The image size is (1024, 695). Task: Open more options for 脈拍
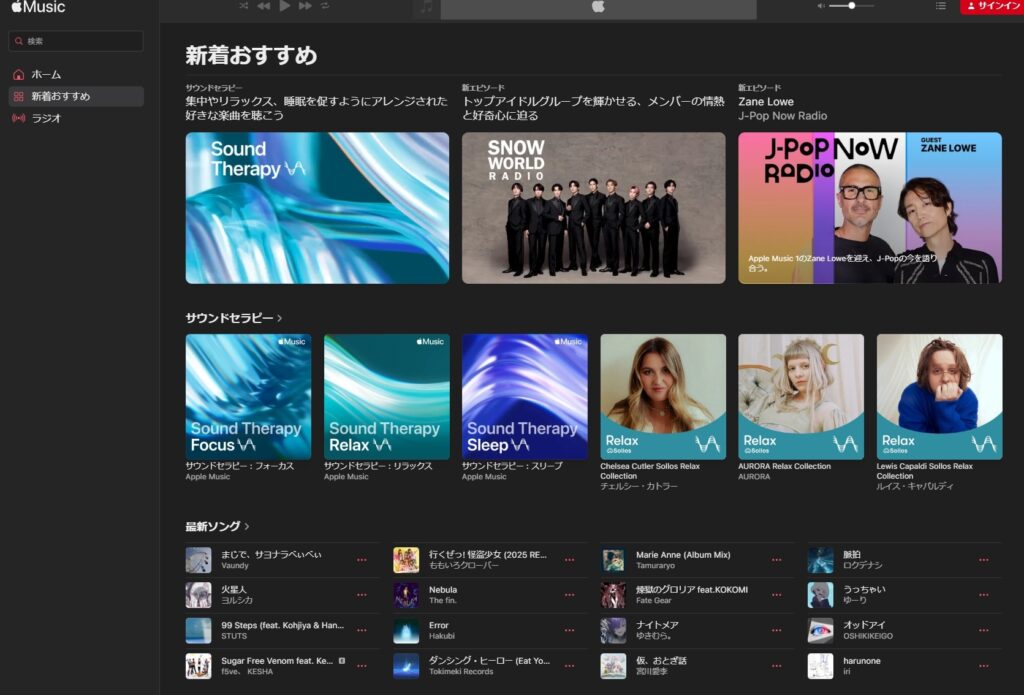tap(984, 560)
